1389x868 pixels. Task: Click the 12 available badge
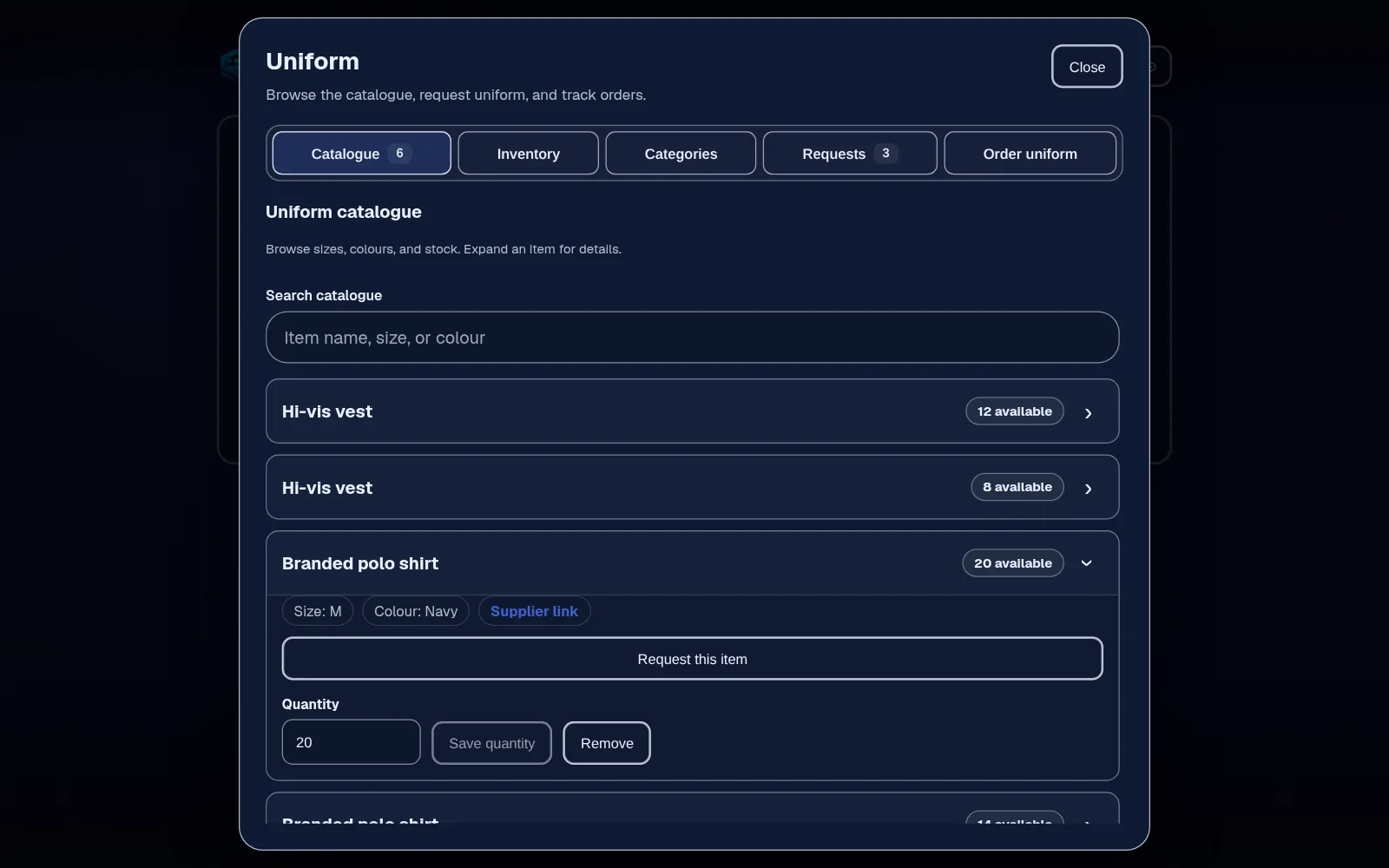pyautogui.click(x=1015, y=411)
